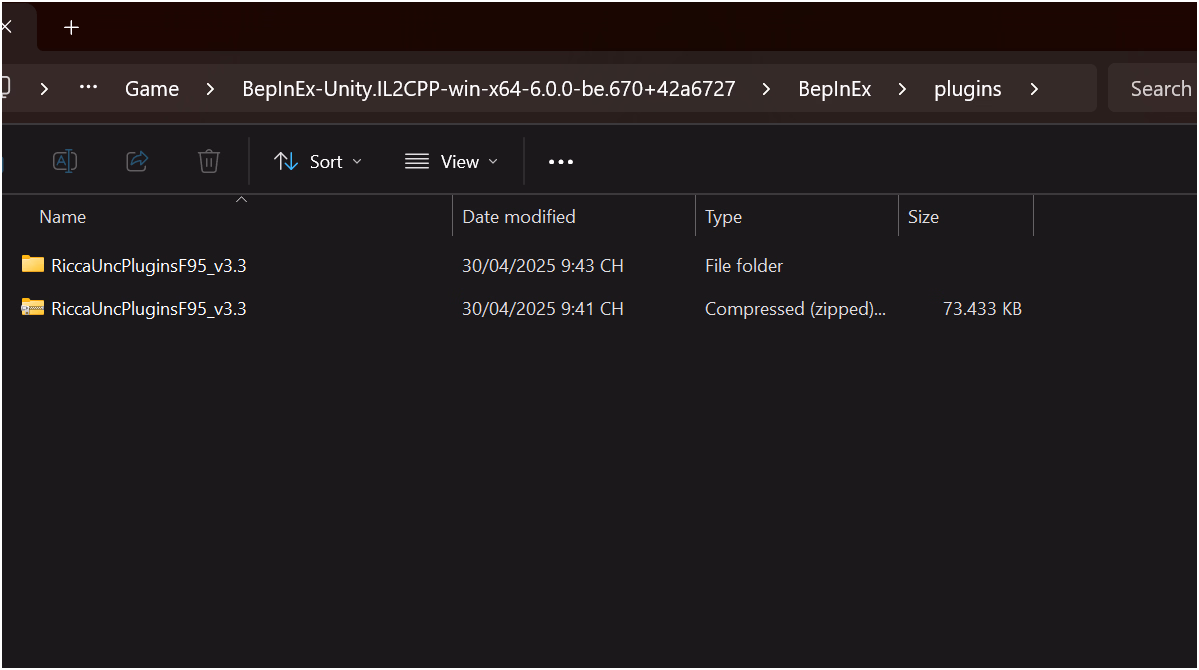
Task: Click the Rename icon in toolbar
Action: pyautogui.click(x=65, y=161)
